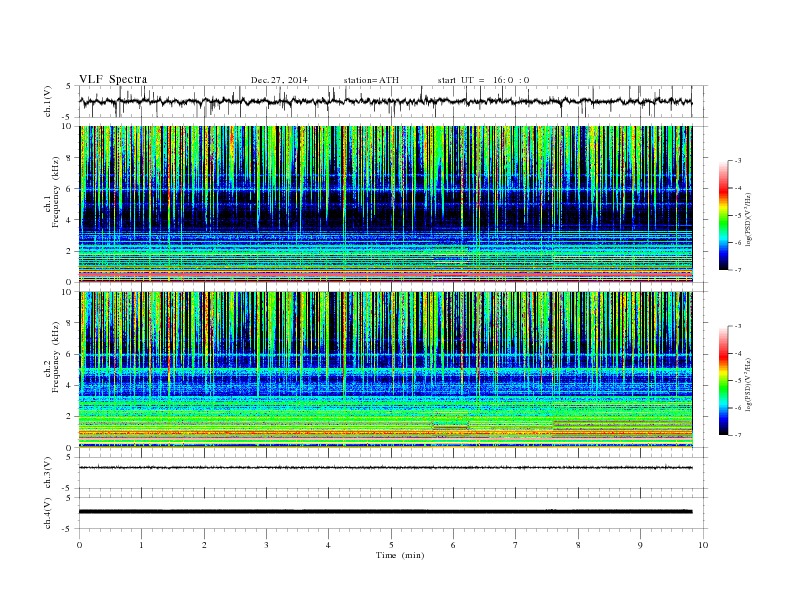Click ch.2 spectrogram frequency tick '4'

(69, 386)
